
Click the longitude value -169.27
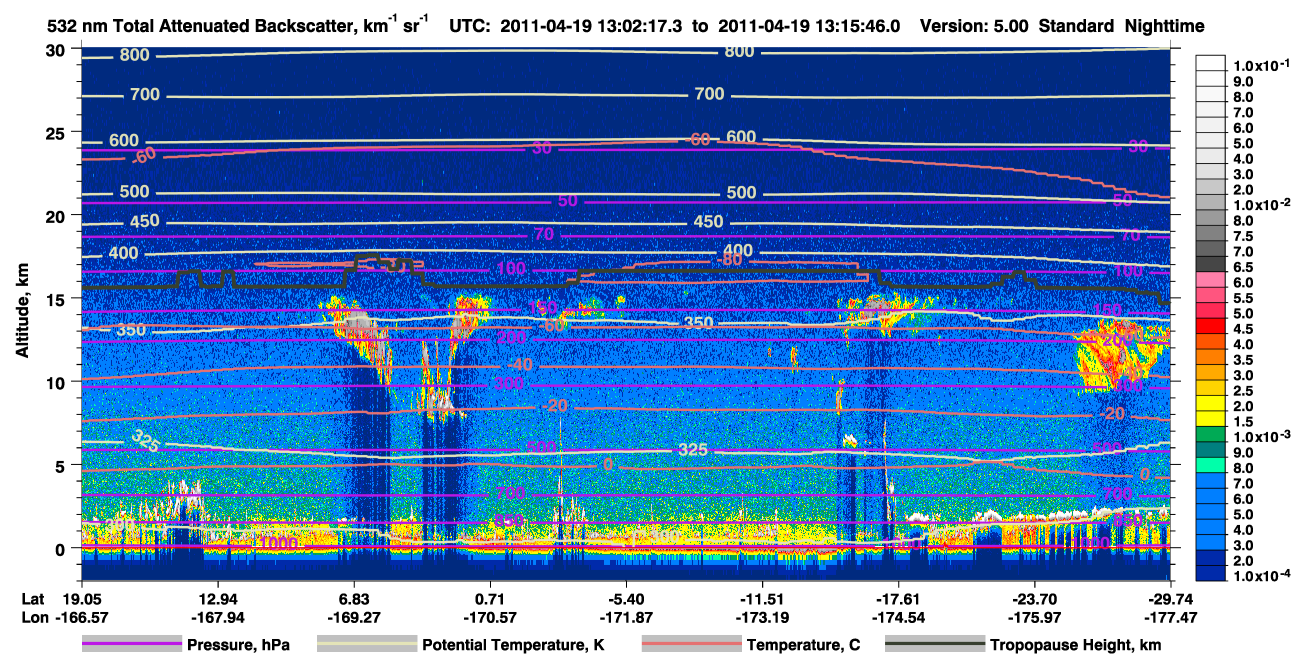(353, 617)
